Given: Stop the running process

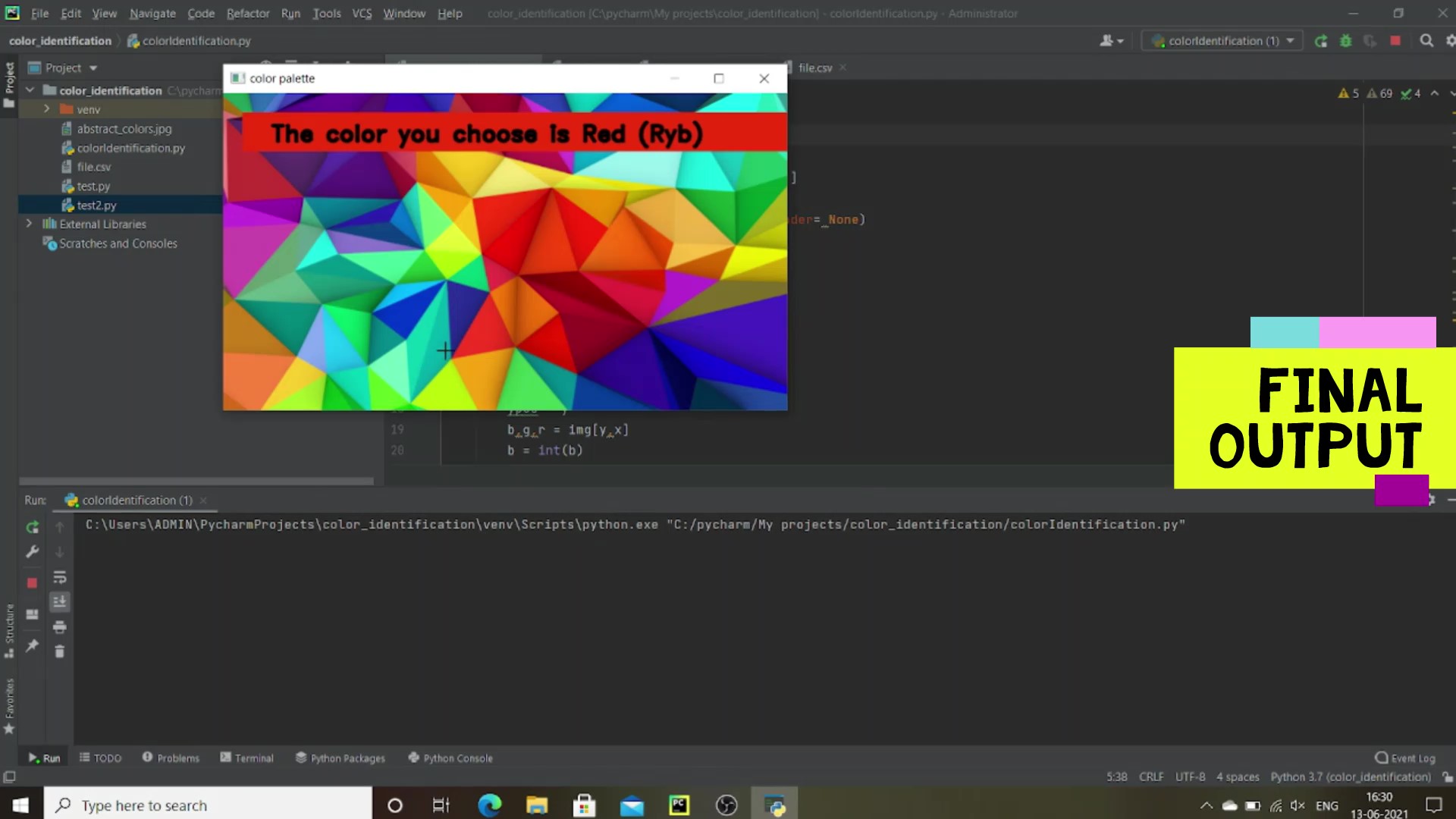Looking at the screenshot, I should point(1395,40).
